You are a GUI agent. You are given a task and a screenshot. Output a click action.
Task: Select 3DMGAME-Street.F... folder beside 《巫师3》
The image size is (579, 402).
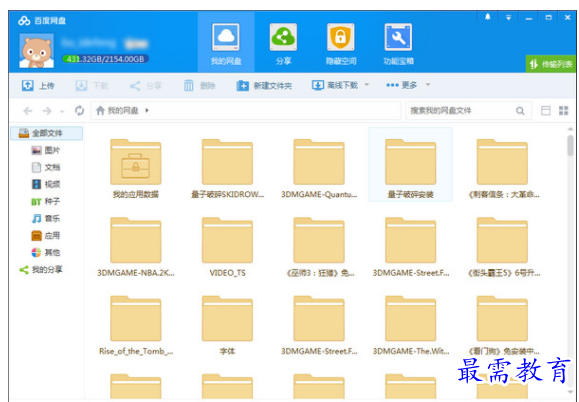point(410,247)
